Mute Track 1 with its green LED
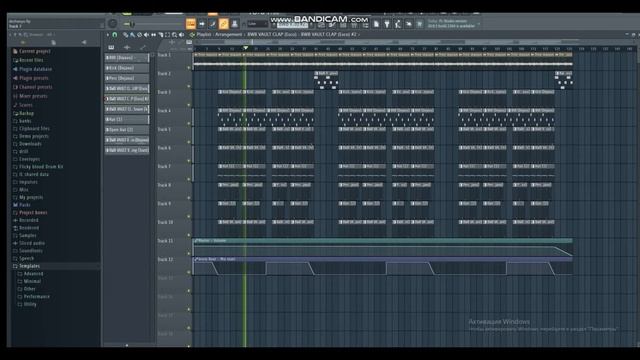 tap(189, 67)
